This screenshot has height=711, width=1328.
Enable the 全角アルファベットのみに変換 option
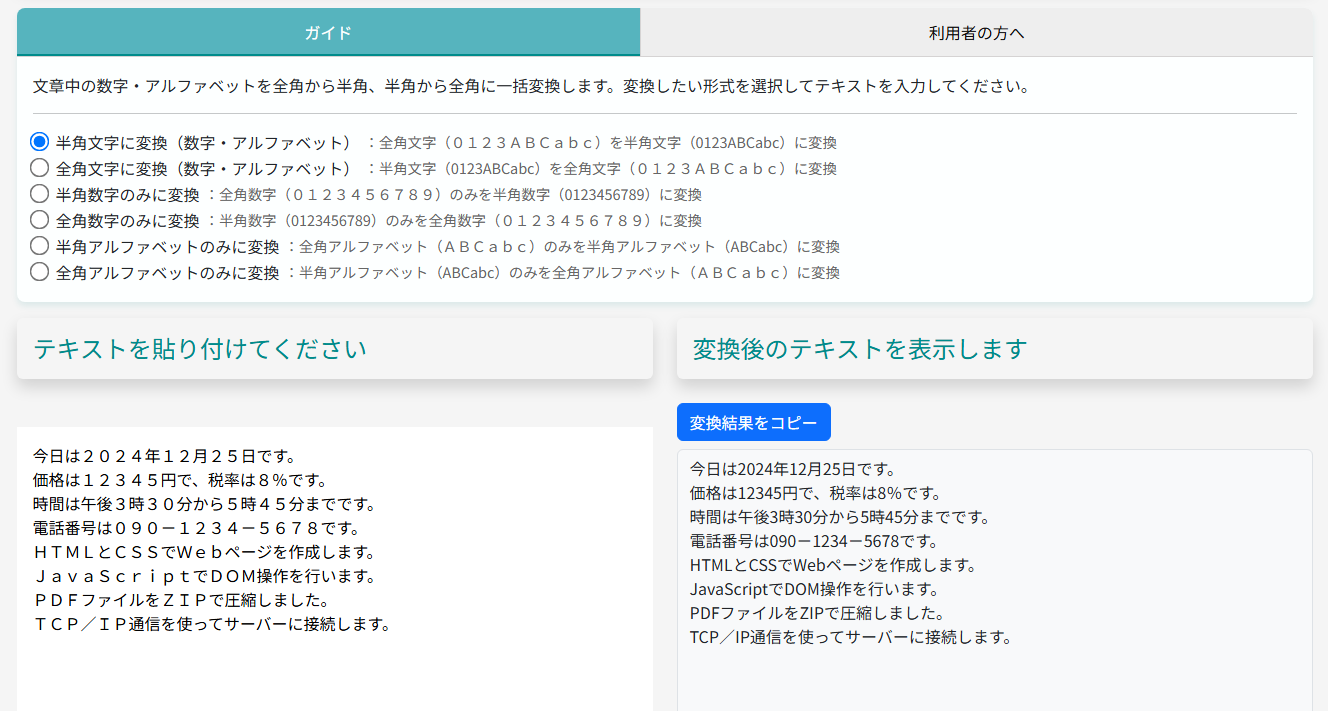click(x=39, y=271)
